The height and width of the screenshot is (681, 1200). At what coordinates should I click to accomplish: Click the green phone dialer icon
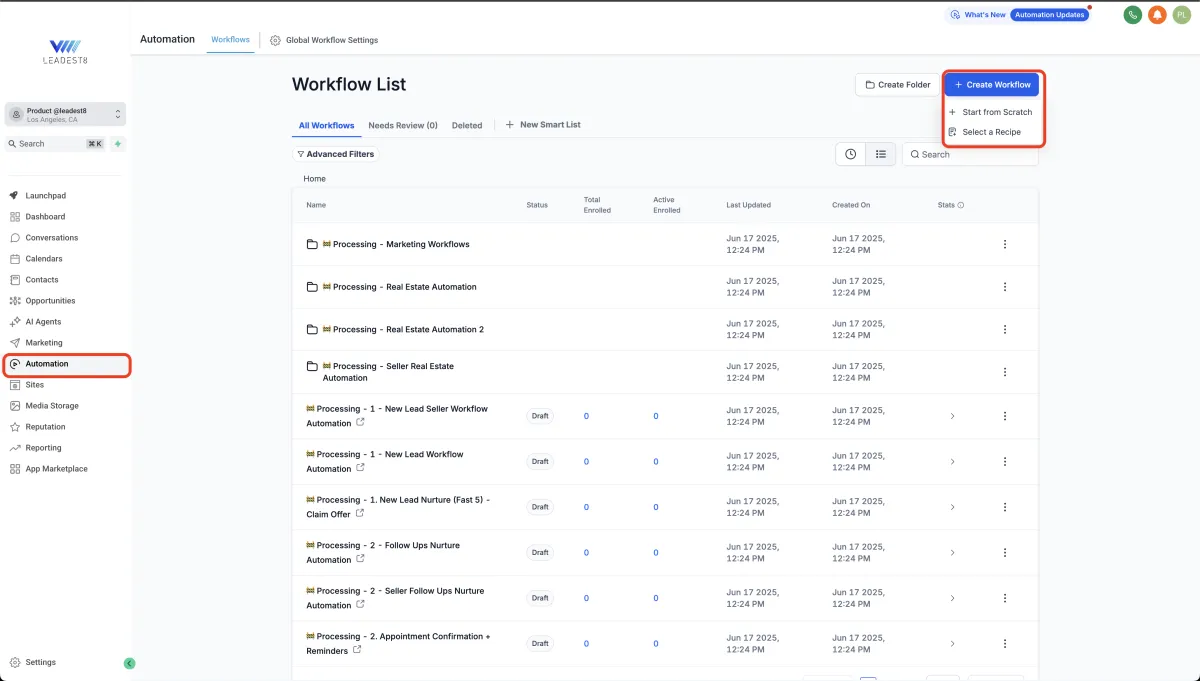pyautogui.click(x=1132, y=15)
